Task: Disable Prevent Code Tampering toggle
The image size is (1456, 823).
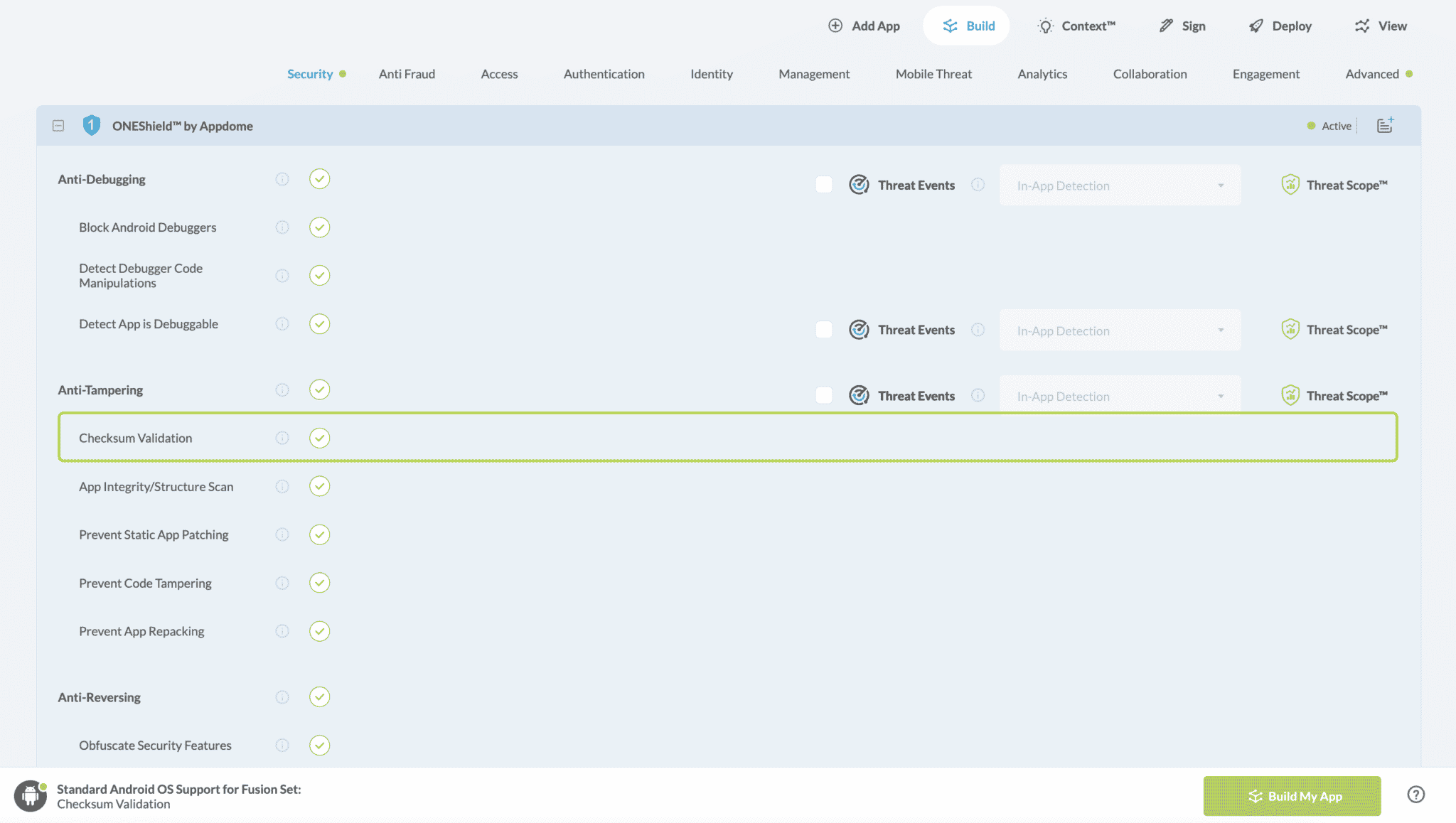Action: tap(319, 583)
